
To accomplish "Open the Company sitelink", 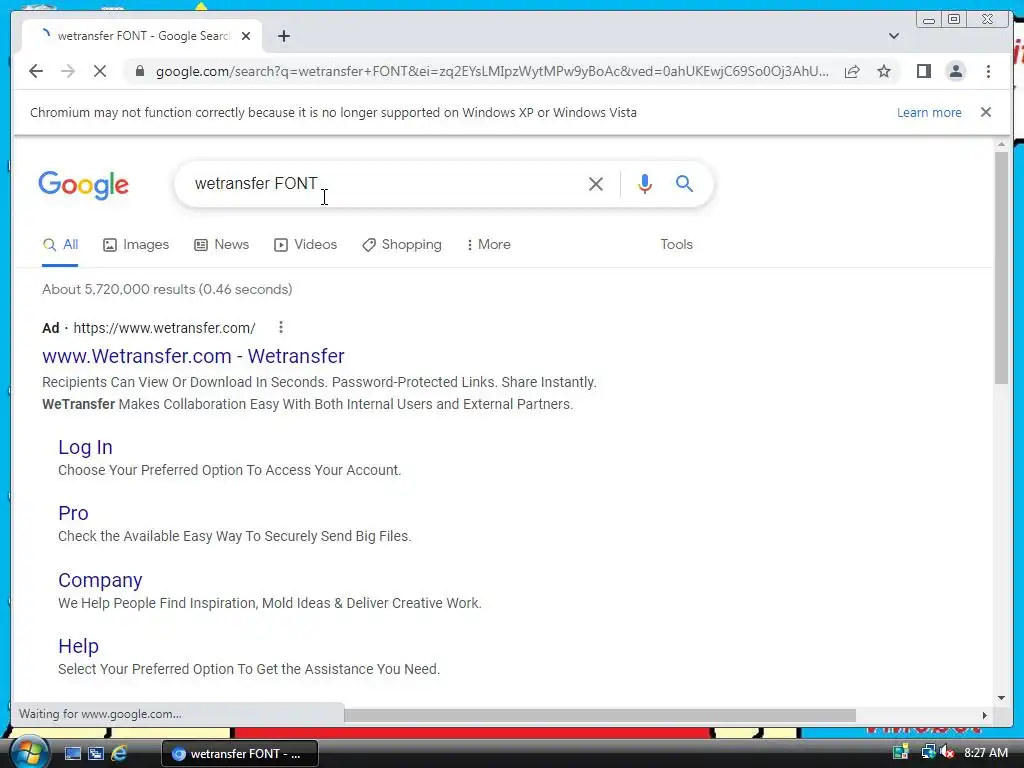I will pyautogui.click(x=100, y=580).
